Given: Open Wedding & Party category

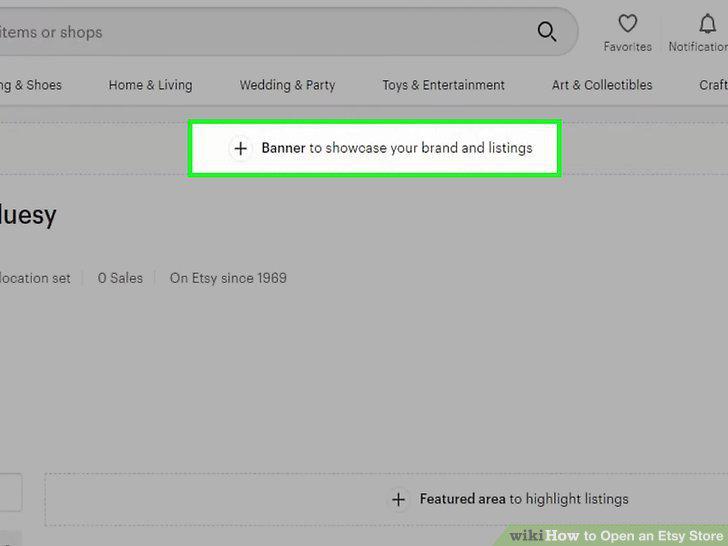Looking at the screenshot, I should pyautogui.click(x=287, y=85).
